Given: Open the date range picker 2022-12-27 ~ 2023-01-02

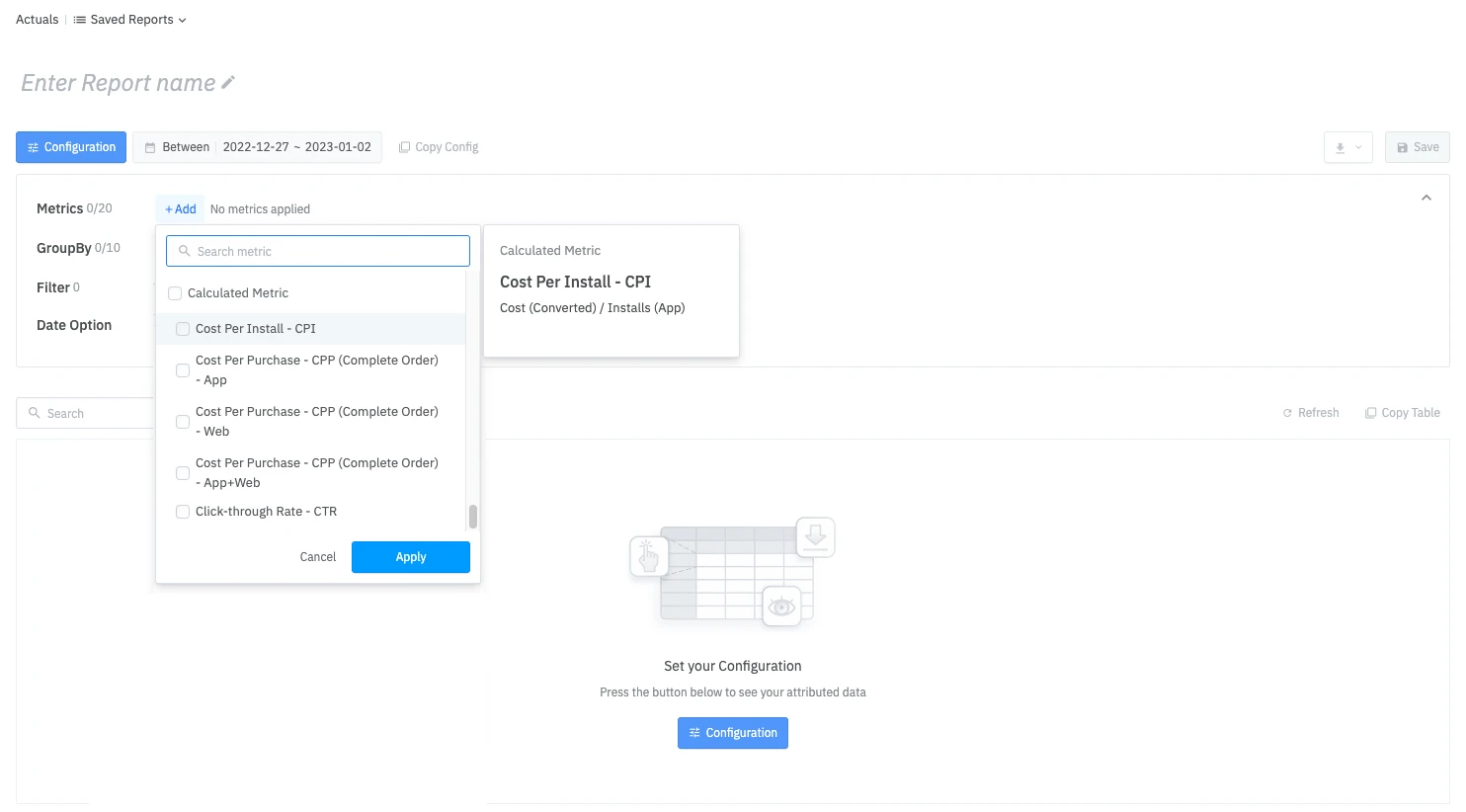Looking at the screenshot, I should tap(296, 147).
